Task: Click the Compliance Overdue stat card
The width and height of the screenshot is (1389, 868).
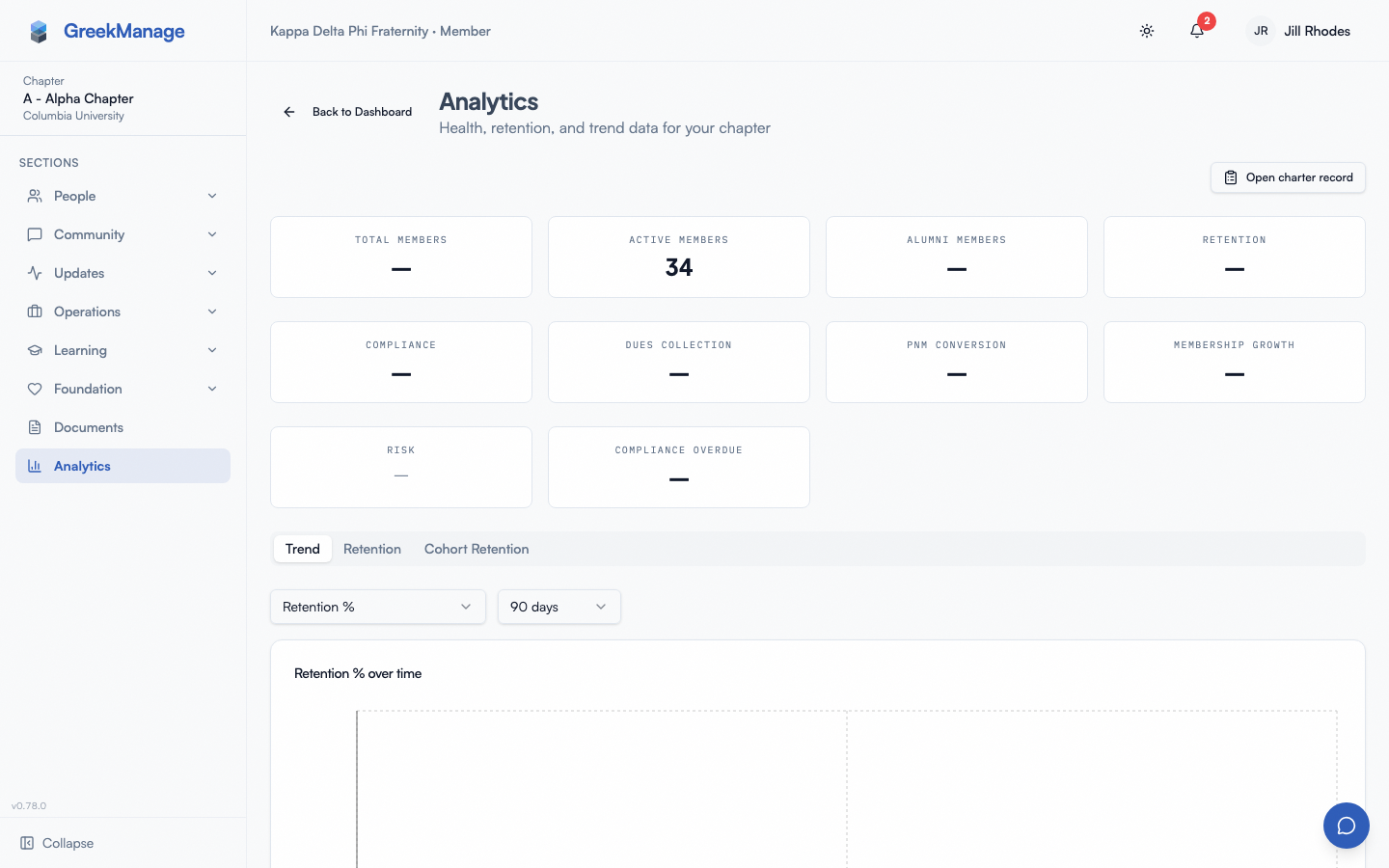Action: pos(679,467)
